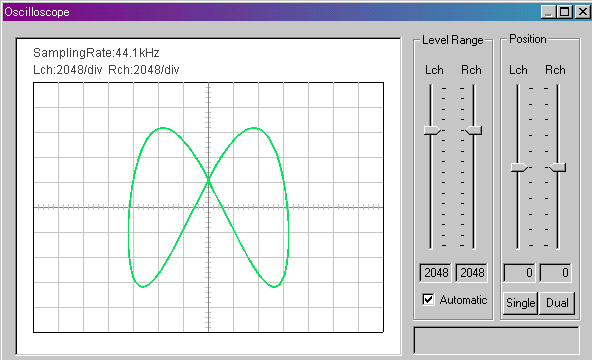Screen dimensions: 592x360
Task: Click the Rch position value field
Action: tap(555, 272)
